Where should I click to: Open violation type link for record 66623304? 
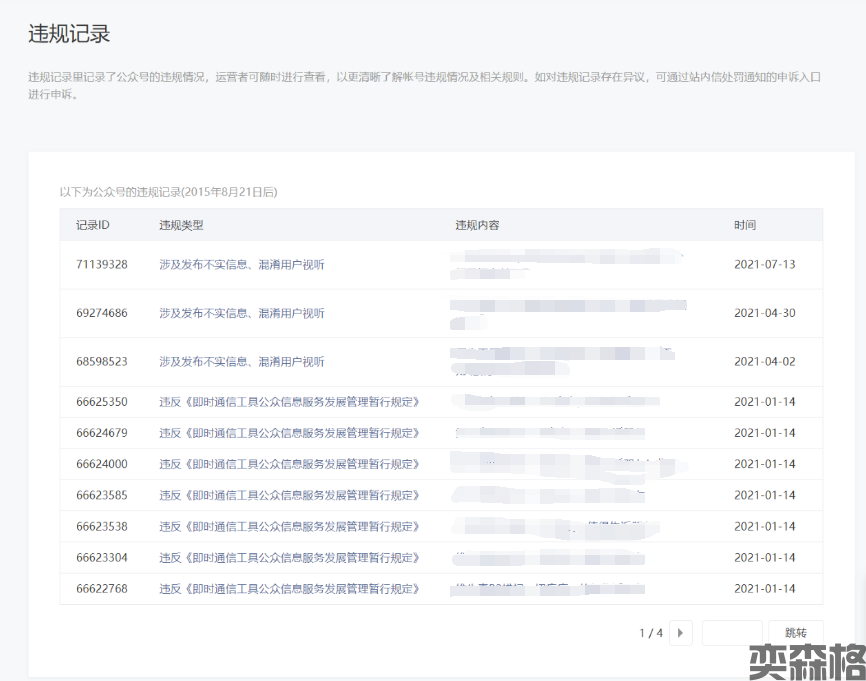(x=289, y=557)
